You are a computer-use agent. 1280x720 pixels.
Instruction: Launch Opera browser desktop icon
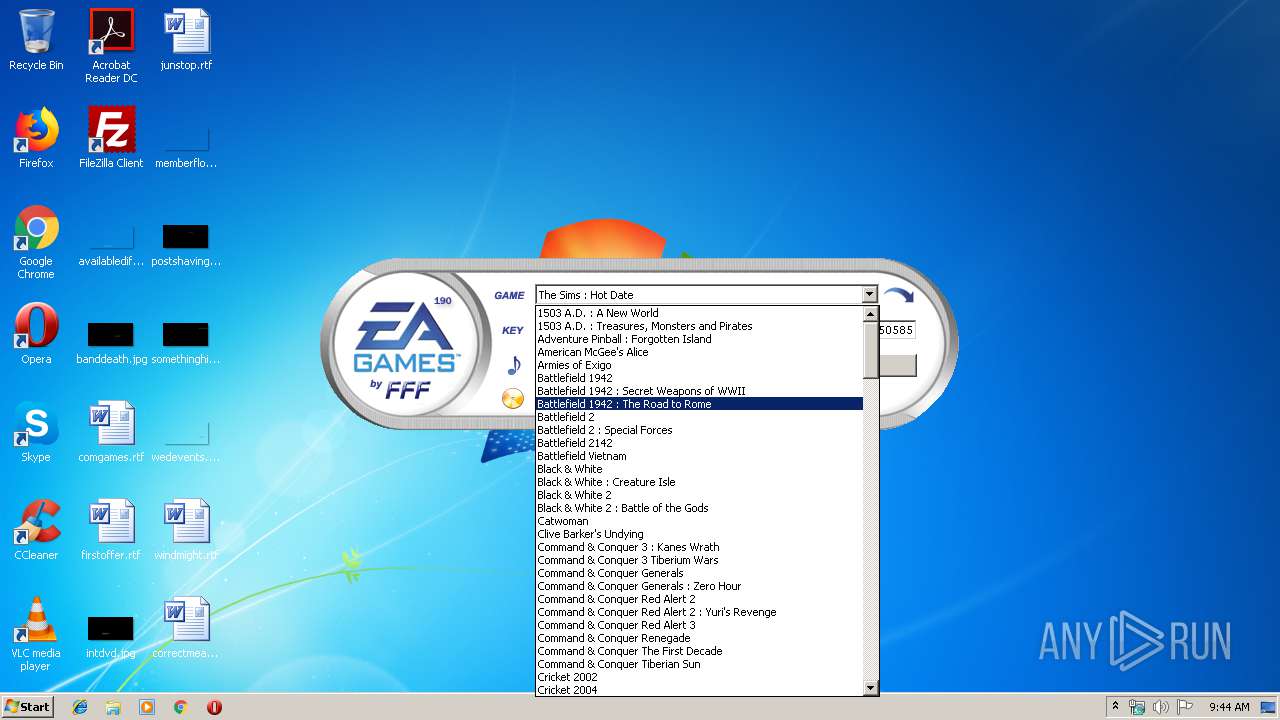(36, 335)
